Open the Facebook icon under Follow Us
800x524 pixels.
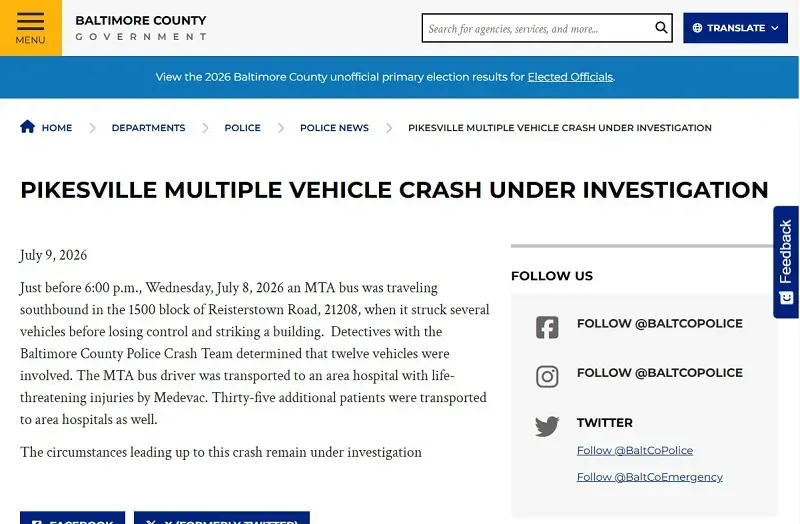[547, 327]
